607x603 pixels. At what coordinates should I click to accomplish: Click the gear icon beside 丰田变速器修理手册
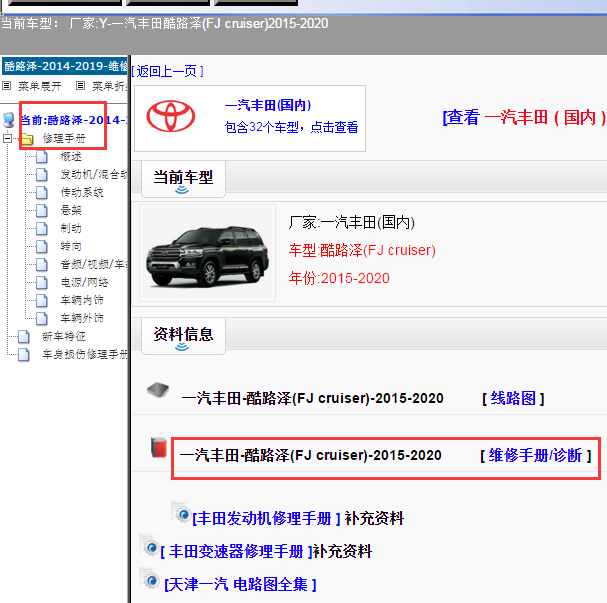coord(149,545)
